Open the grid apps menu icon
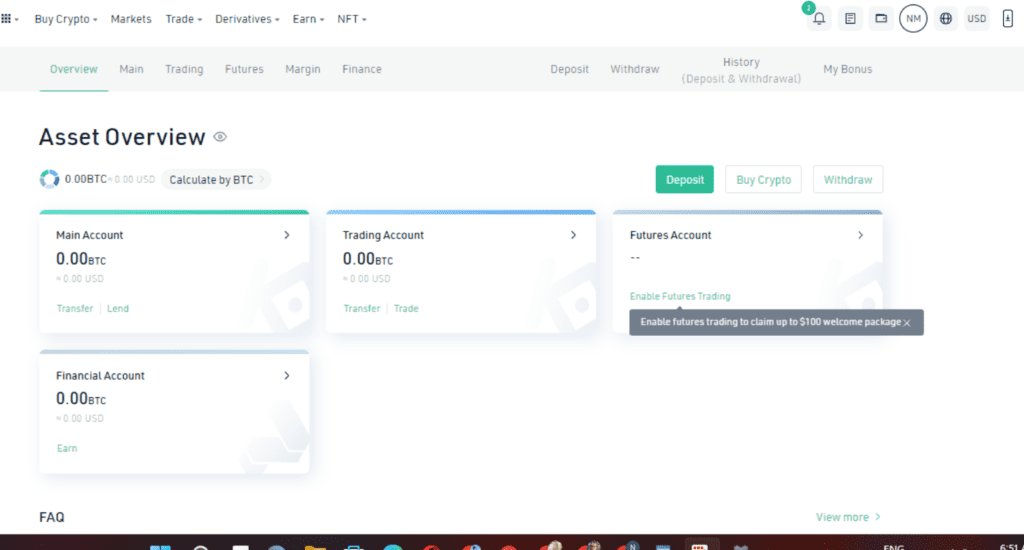 7,19
